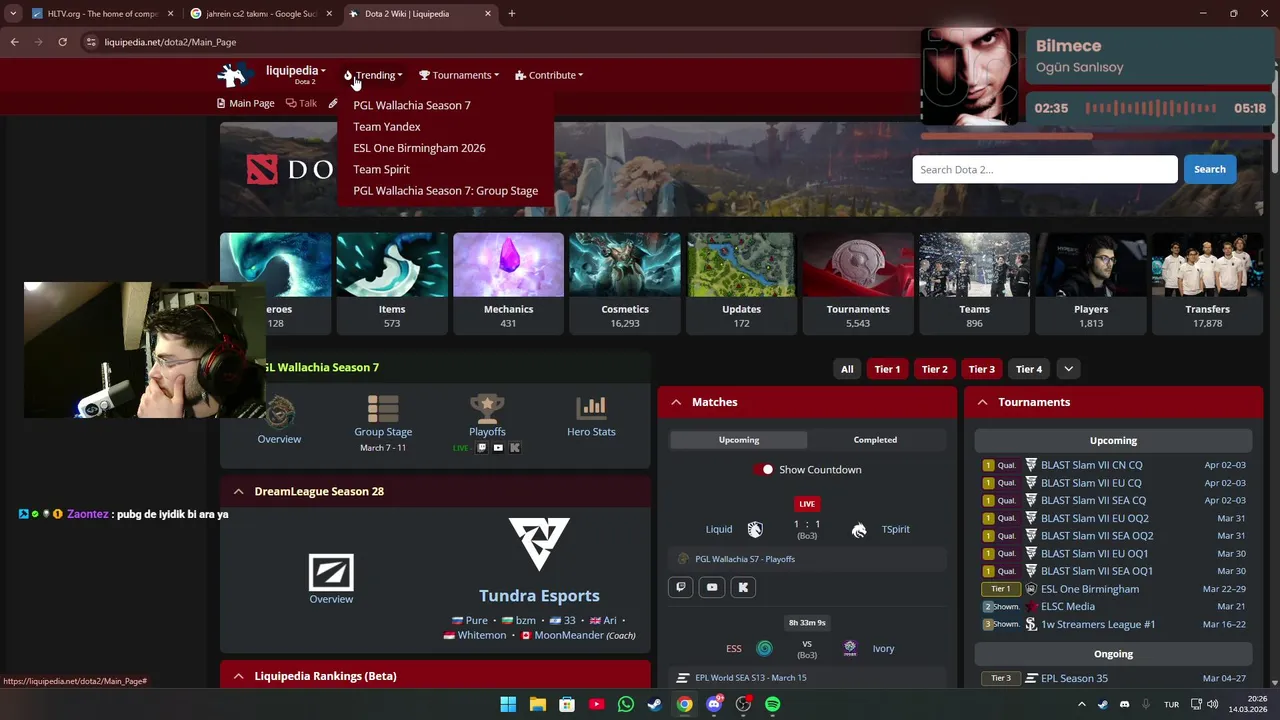
Task: Open YouTube stream for Liquid vs TSpirit
Action: coord(712,587)
